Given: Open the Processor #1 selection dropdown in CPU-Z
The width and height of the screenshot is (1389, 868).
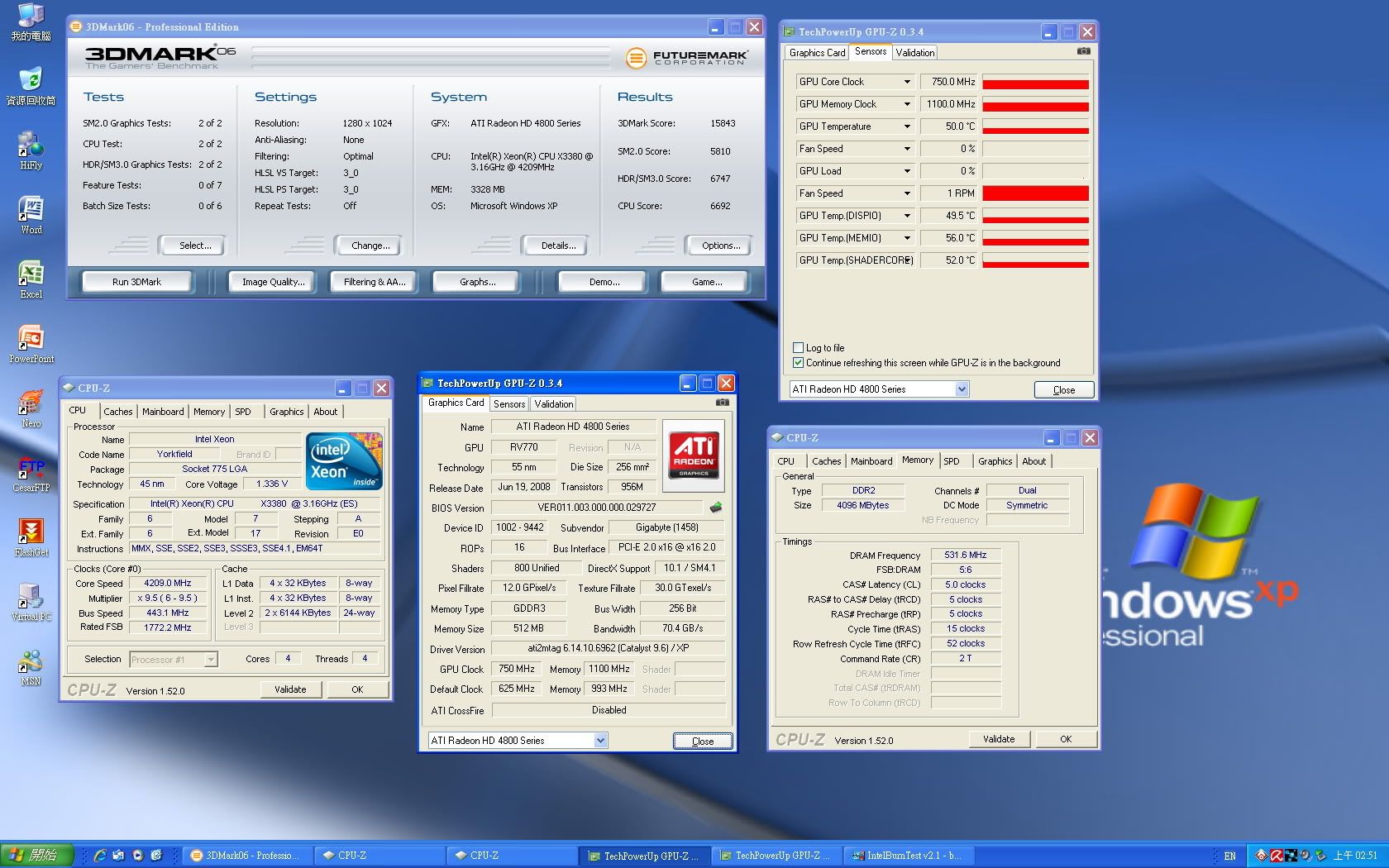Looking at the screenshot, I should click(211, 659).
